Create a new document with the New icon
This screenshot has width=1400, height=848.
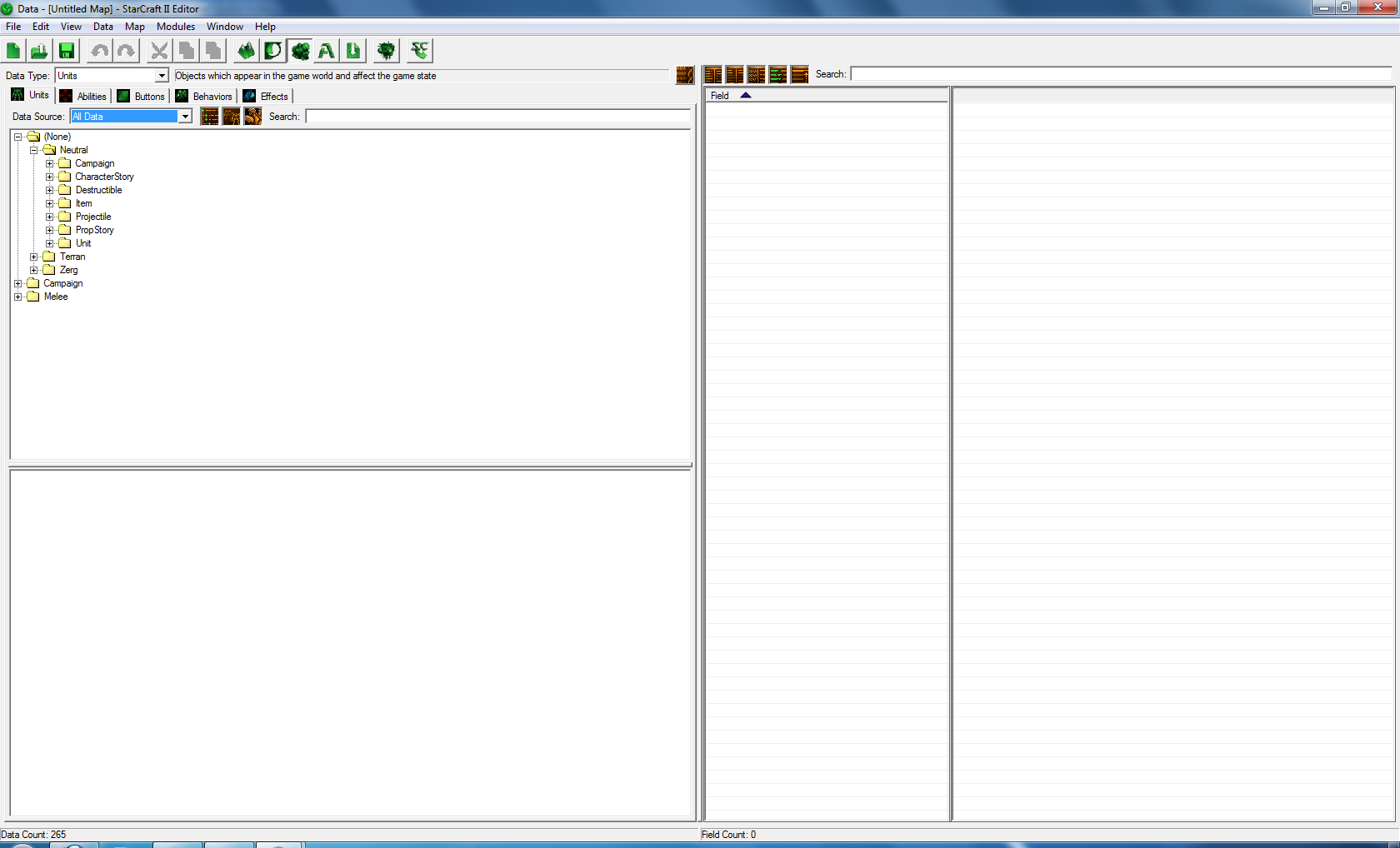[x=13, y=51]
